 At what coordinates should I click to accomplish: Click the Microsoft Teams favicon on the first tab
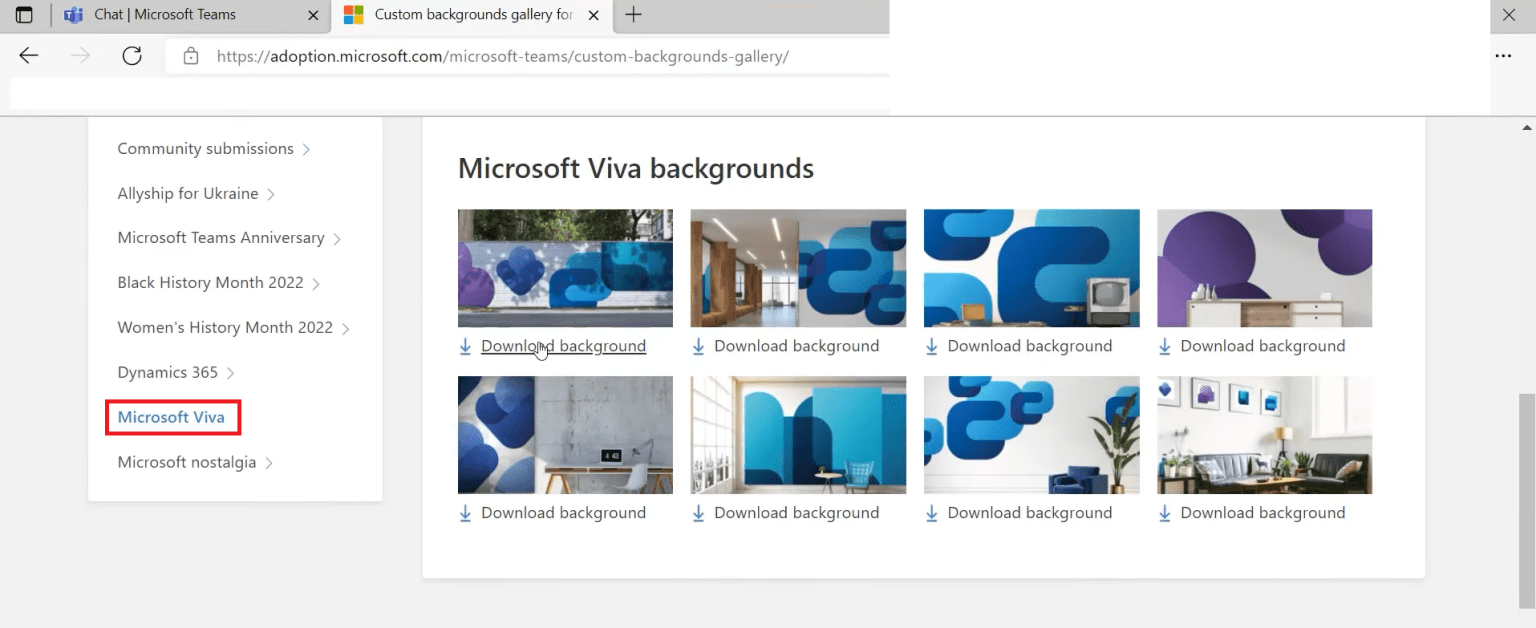[72, 15]
